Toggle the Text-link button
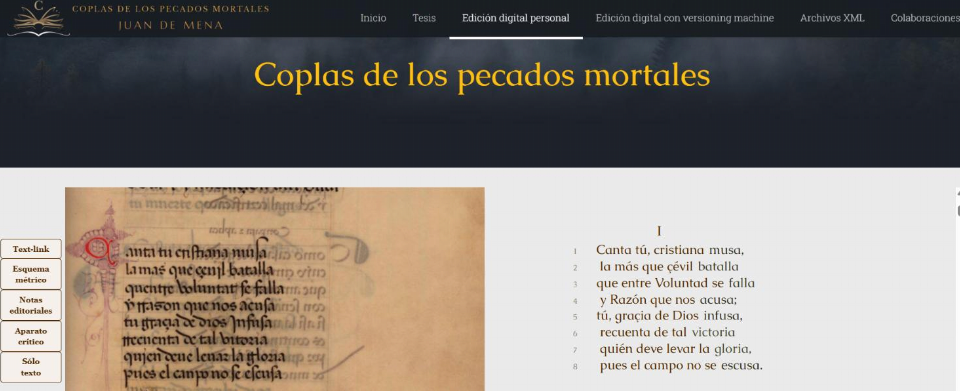The height and width of the screenshot is (391, 960). 31,249
